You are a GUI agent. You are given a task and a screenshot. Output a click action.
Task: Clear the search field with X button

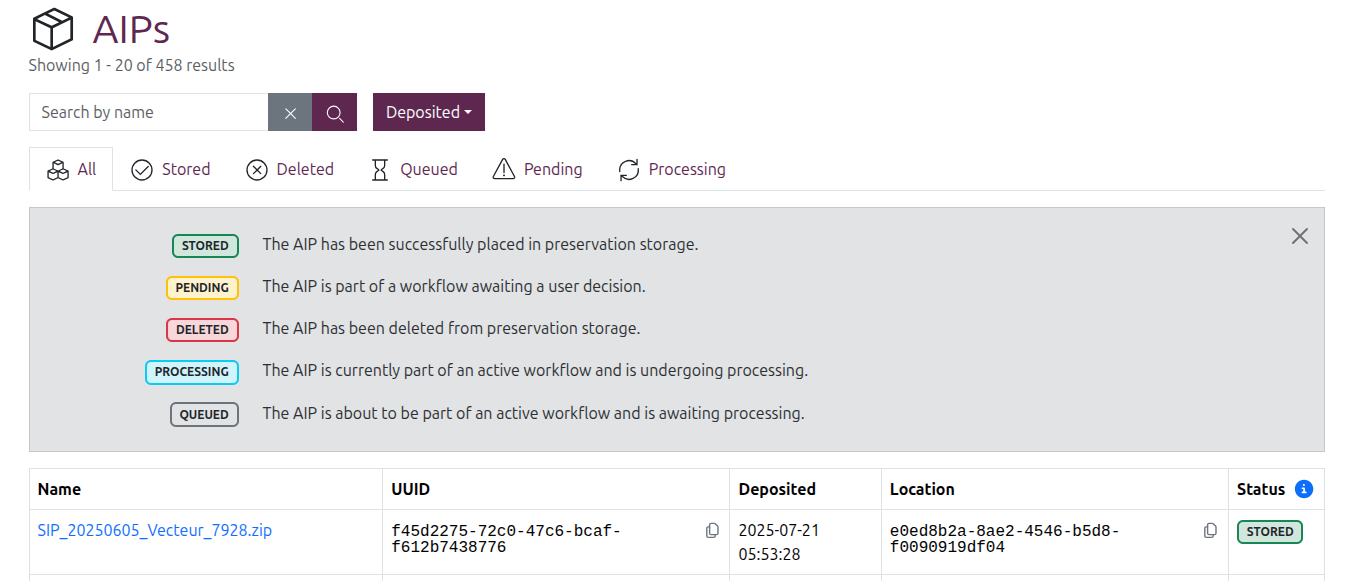point(290,112)
